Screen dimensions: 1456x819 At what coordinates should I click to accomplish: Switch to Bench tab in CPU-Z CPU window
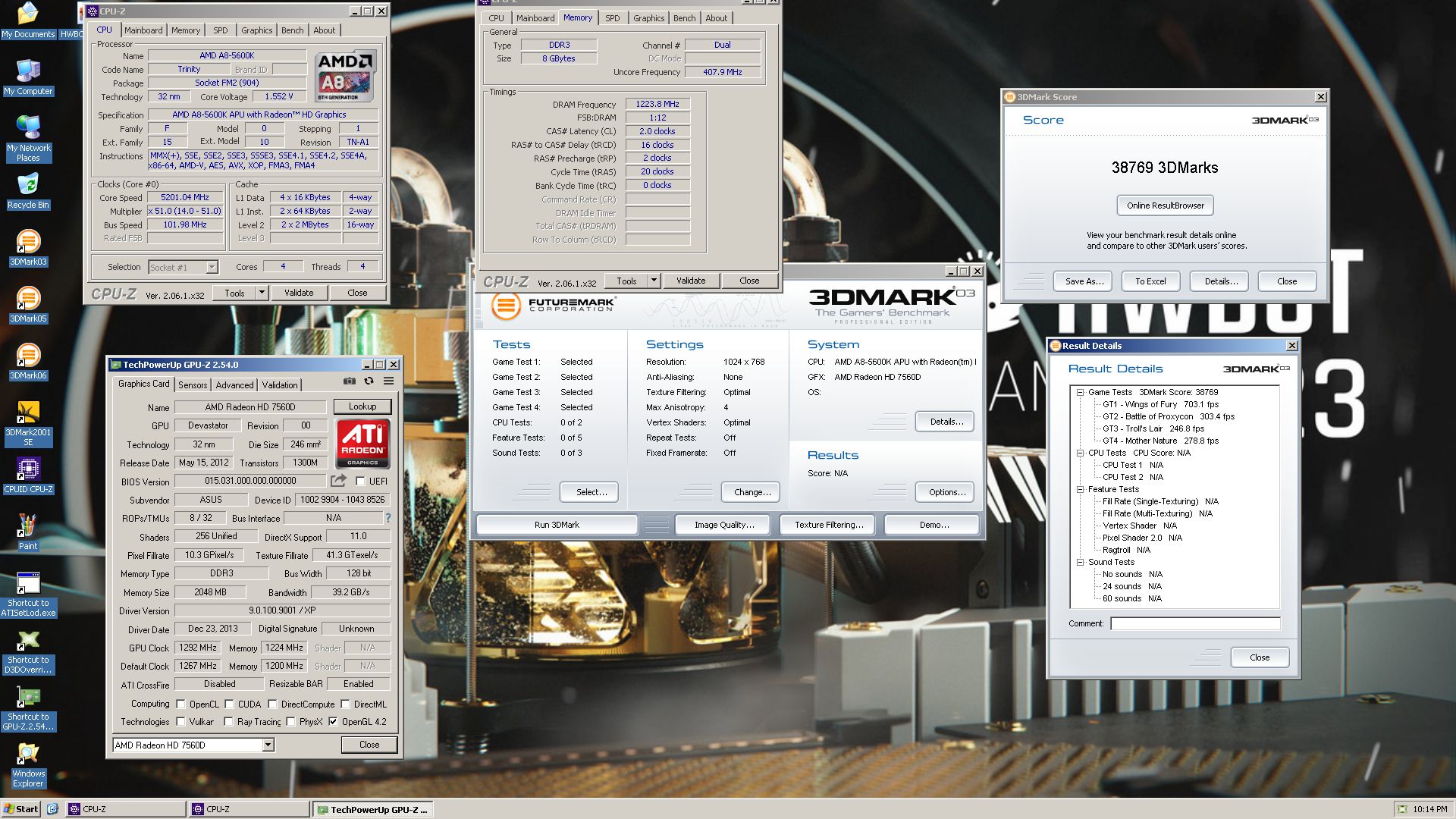pyautogui.click(x=292, y=30)
